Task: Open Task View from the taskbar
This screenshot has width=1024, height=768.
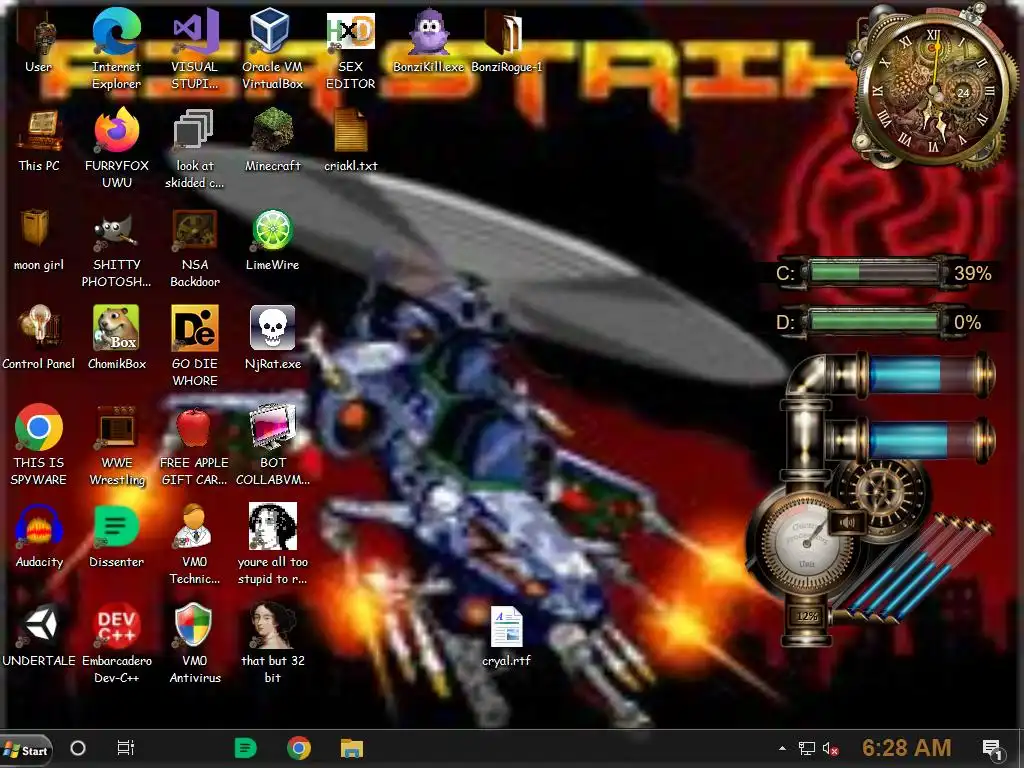Action: pyautogui.click(x=125, y=748)
